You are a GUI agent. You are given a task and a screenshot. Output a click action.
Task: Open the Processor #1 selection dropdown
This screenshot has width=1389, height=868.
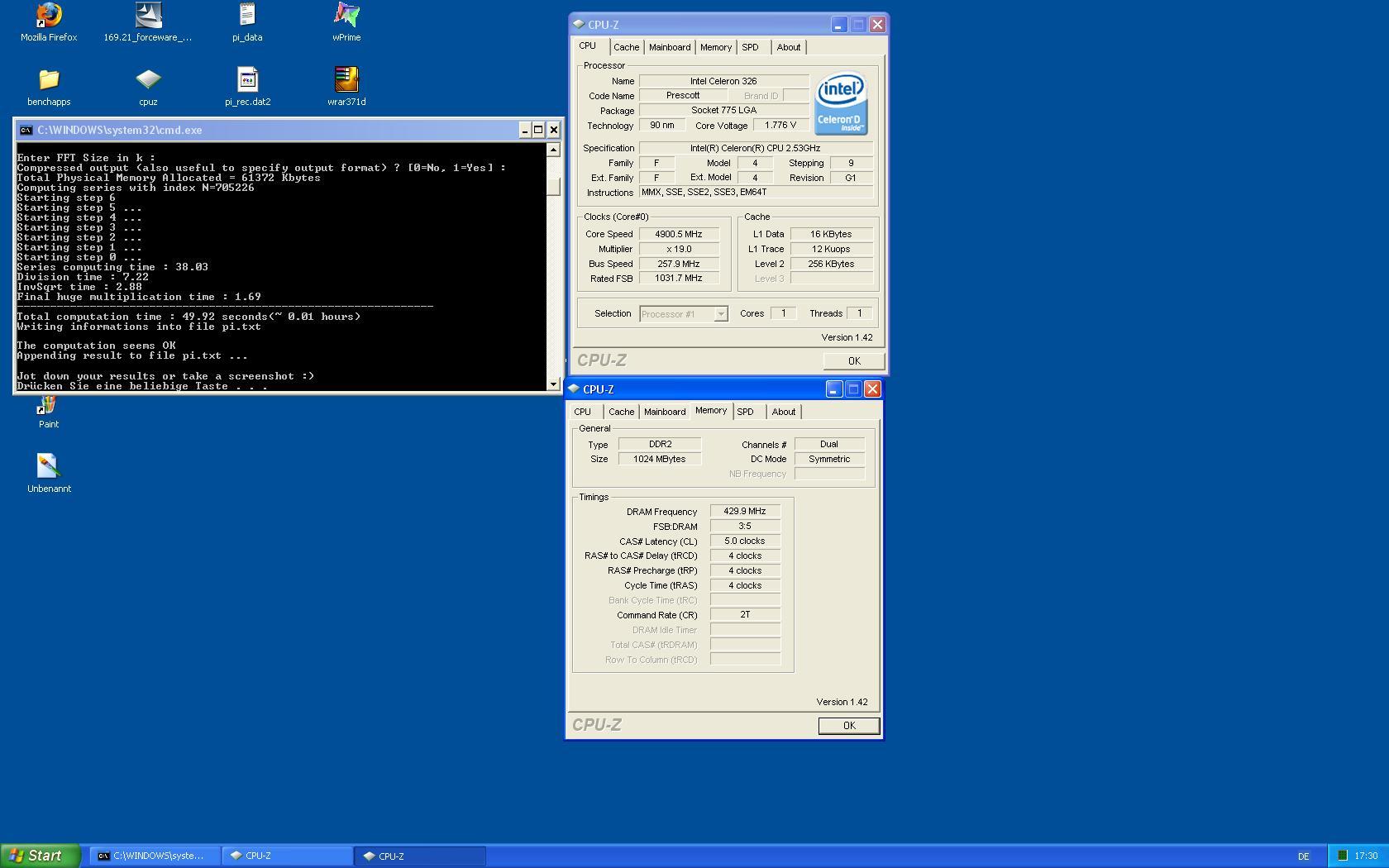click(x=721, y=314)
